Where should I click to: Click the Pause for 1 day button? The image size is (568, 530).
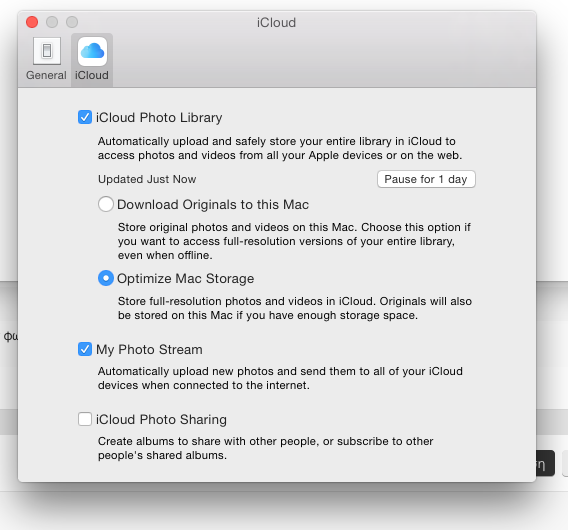426,179
